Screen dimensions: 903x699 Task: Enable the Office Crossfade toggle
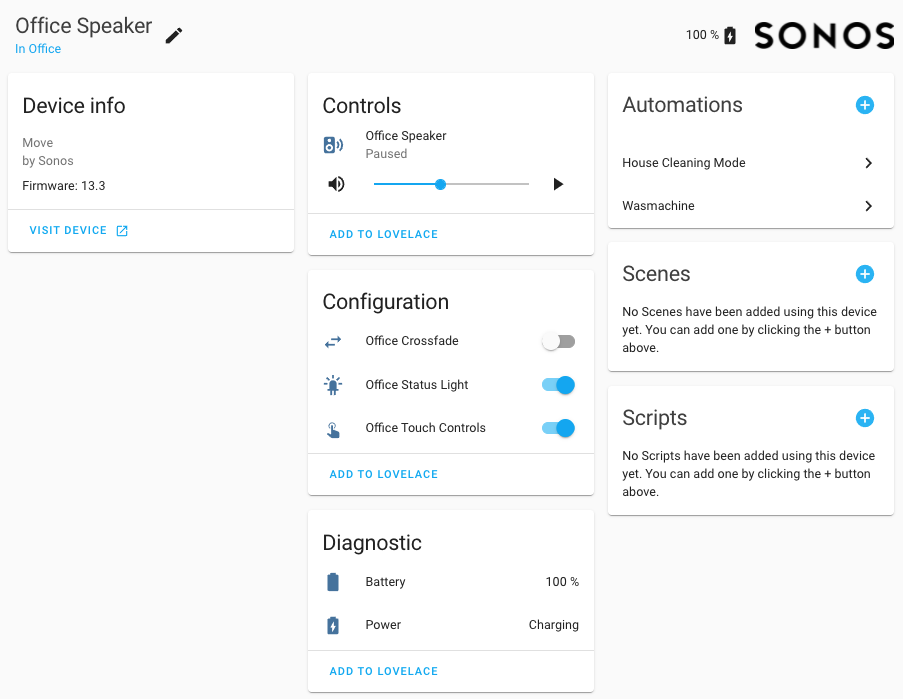tap(558, 341)
